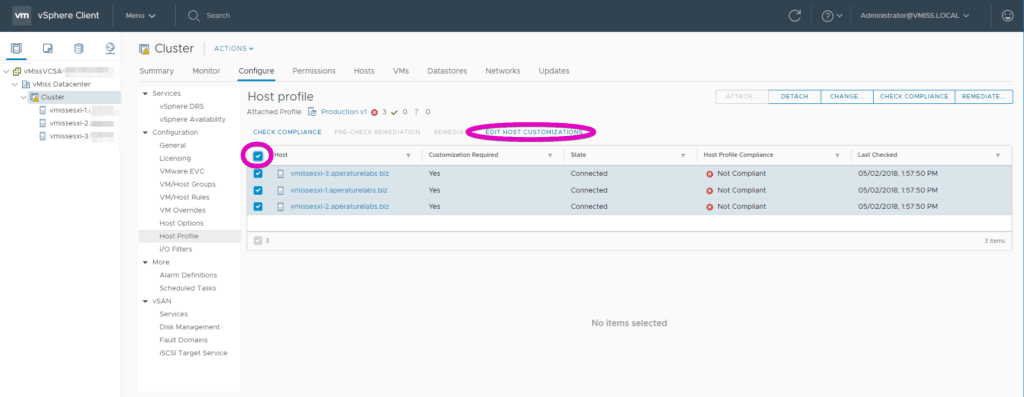Image resolution: width=1024 pixels, height=397 pixels.
Task: Collapse the vMiss Datacenter tree node
Action: coord(15,84)
